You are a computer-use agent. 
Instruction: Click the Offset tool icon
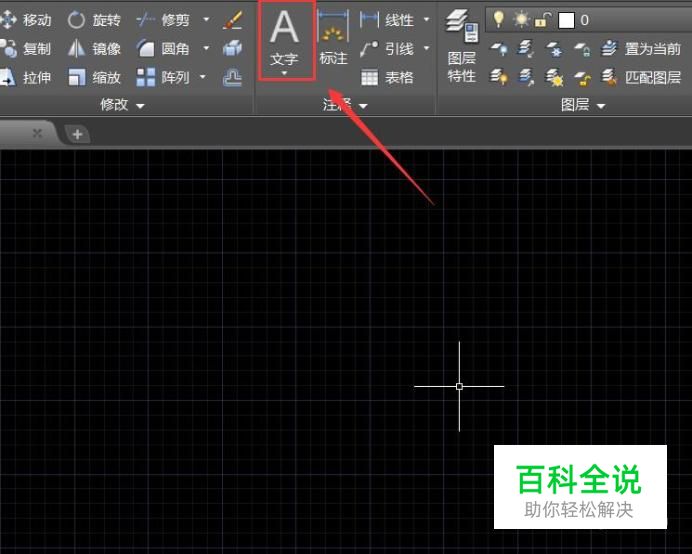(x=233, y=78)
